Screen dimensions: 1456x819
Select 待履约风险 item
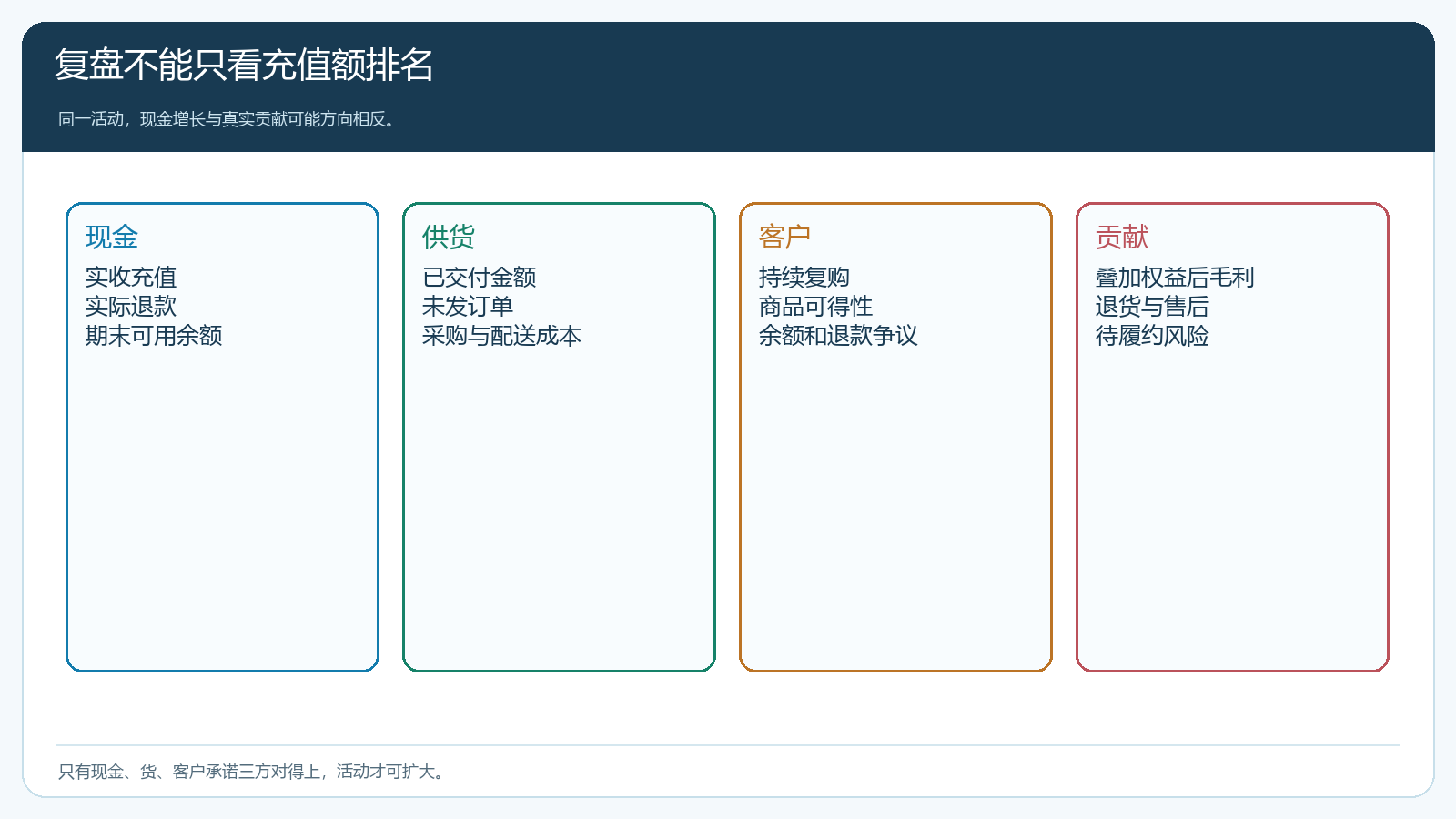1152,335
